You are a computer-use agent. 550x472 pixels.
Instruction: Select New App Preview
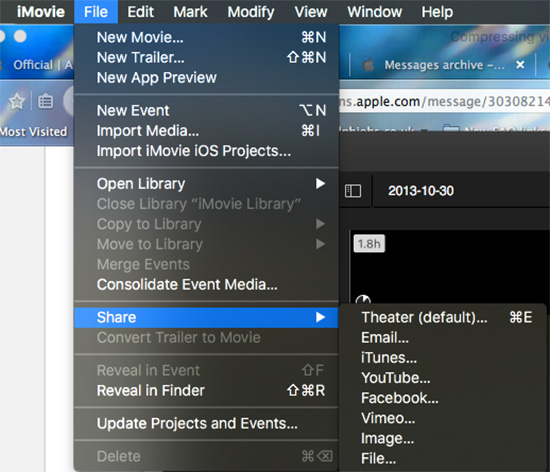(206, 77)
